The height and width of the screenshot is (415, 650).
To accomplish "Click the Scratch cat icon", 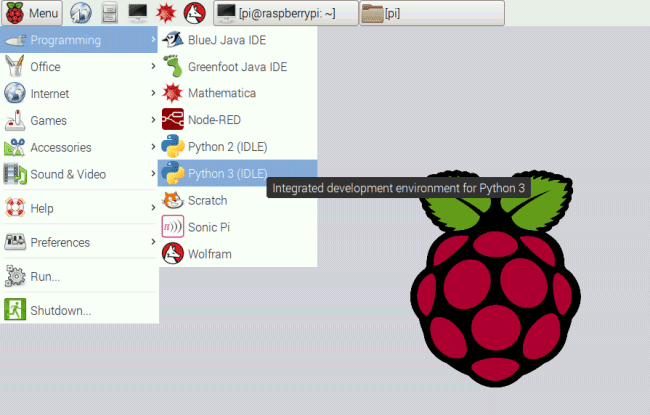I will pyautogui.click(x=172, y=200).
